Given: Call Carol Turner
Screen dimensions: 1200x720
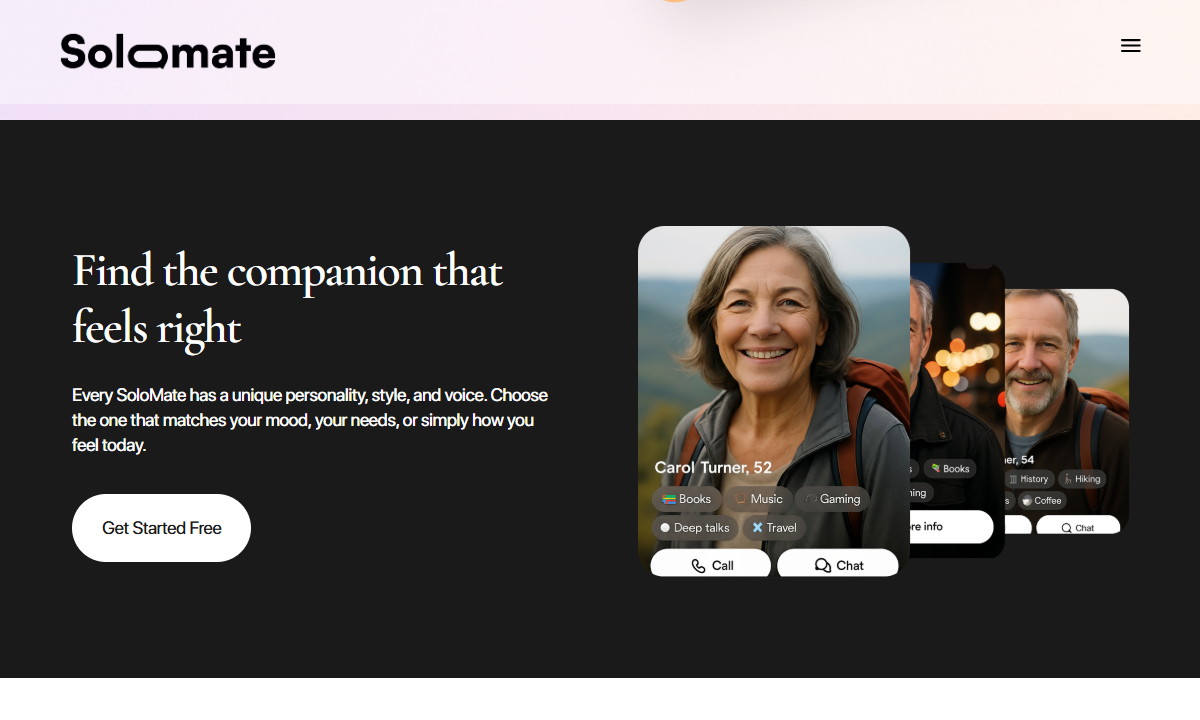Looking at the screenshot, I should point(711,565).
